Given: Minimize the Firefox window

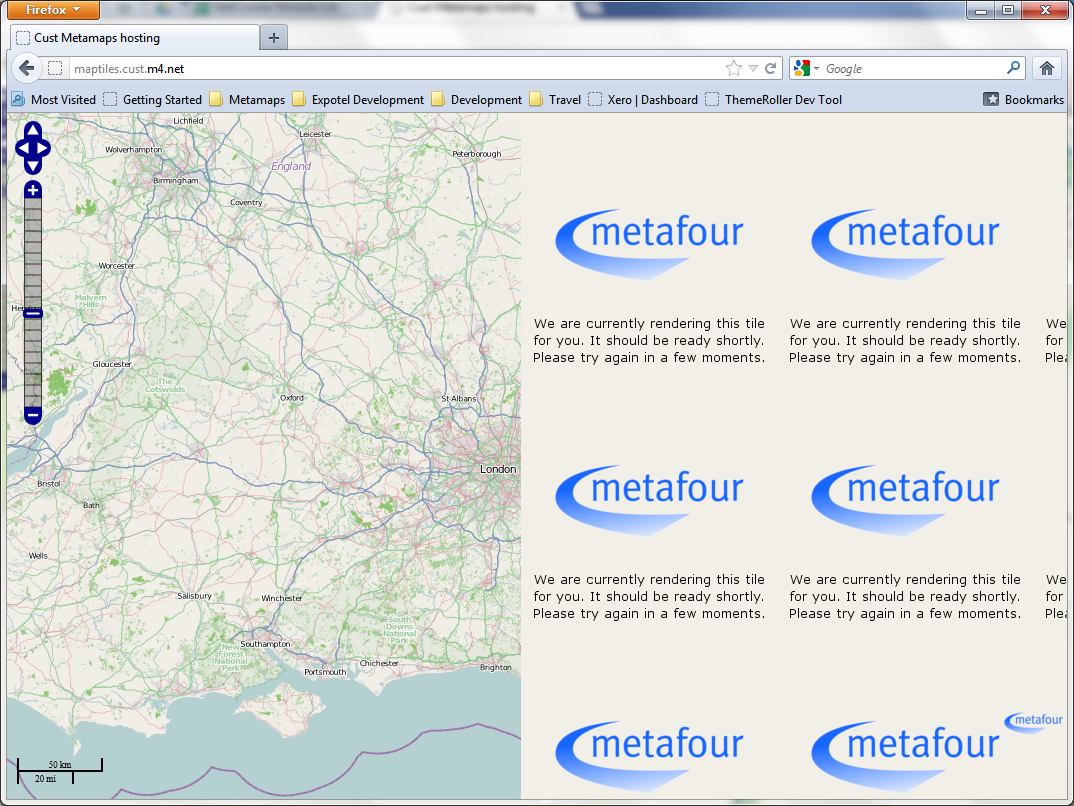Looking at the screenshot, I should (981, 10).
